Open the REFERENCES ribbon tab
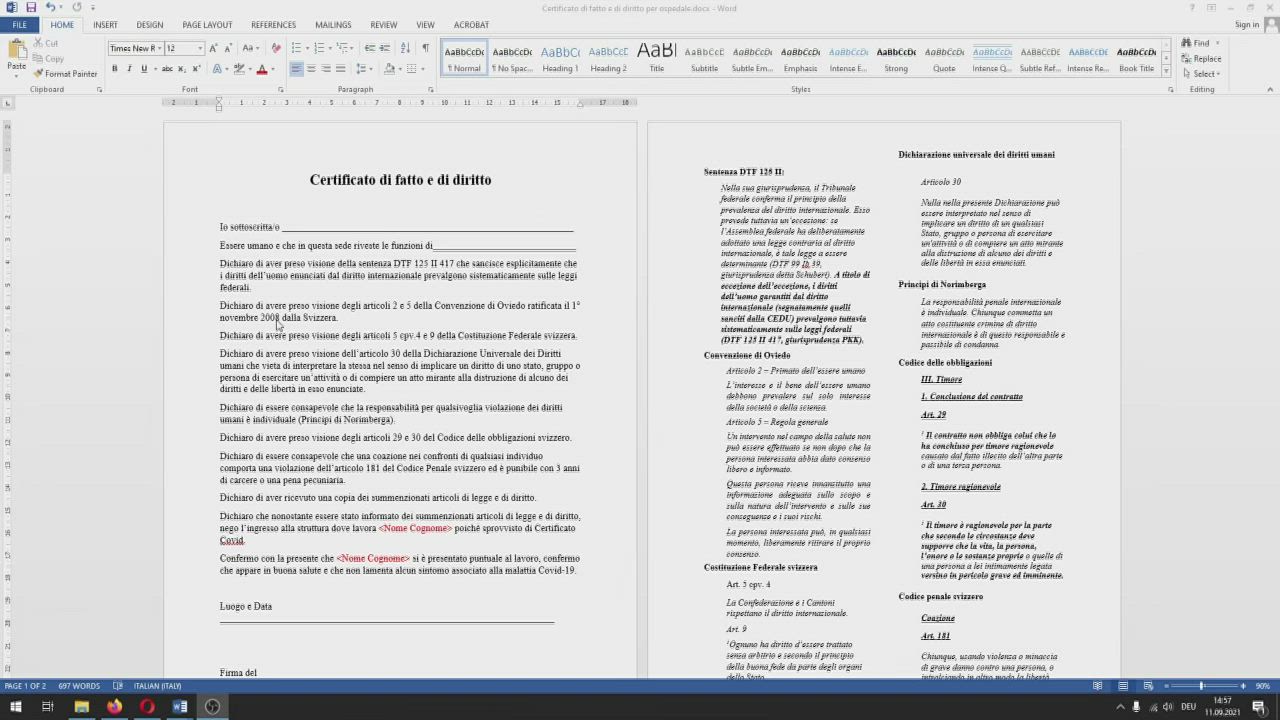 pyautogui.click(x=273, y=25)
